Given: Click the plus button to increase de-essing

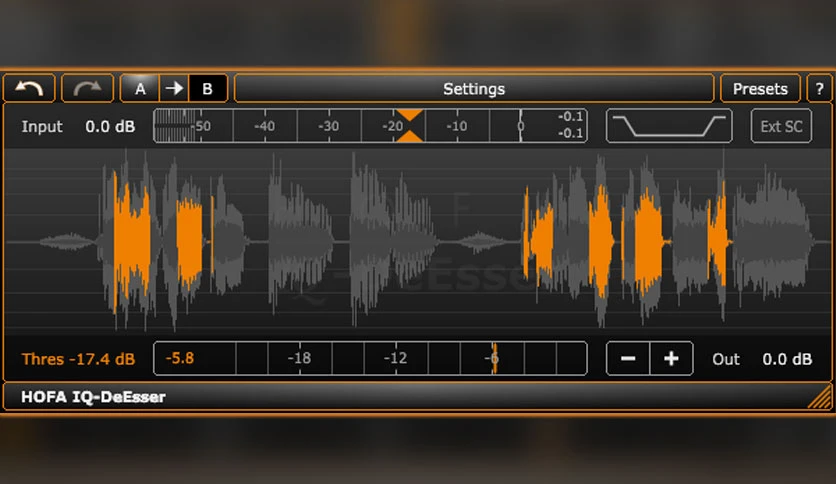Looking at the screenshot, I should point(671,359).
